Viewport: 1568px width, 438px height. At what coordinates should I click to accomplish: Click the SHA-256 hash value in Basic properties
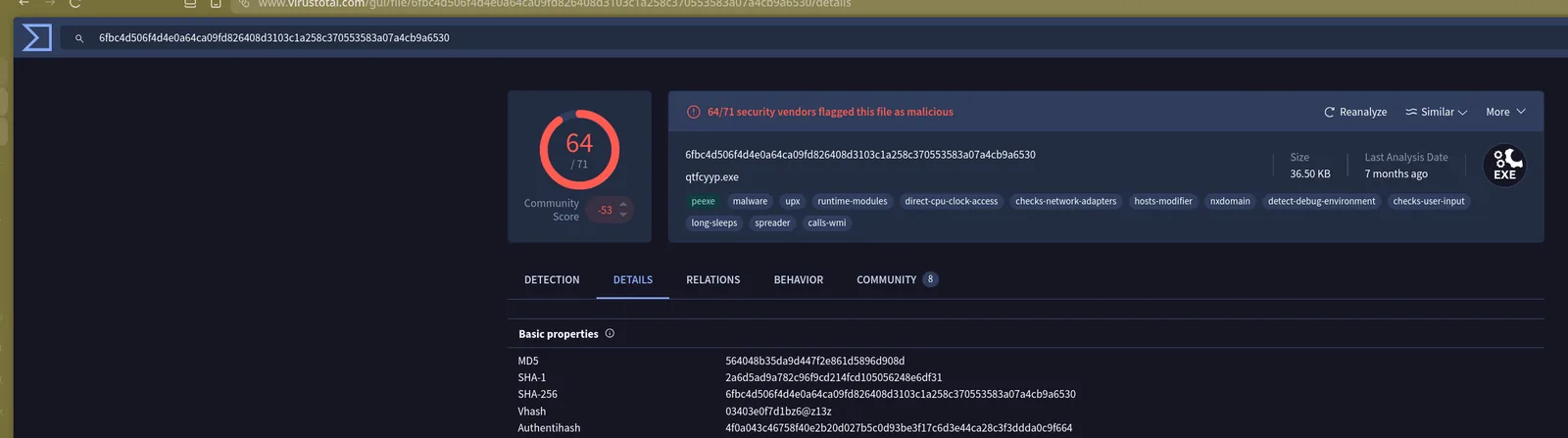click(x=901, y=394)
